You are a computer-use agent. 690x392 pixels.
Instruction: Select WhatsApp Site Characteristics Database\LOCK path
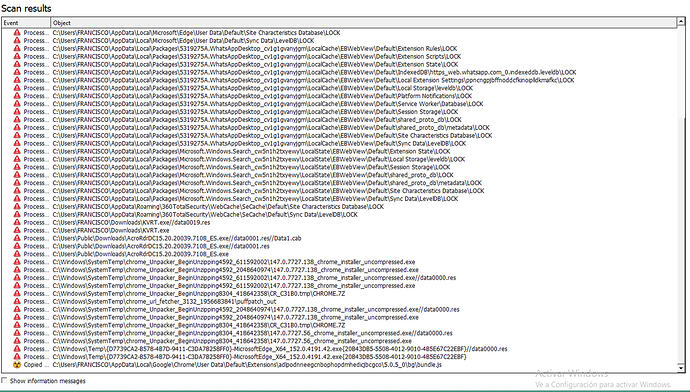click(x=272, y=136)
